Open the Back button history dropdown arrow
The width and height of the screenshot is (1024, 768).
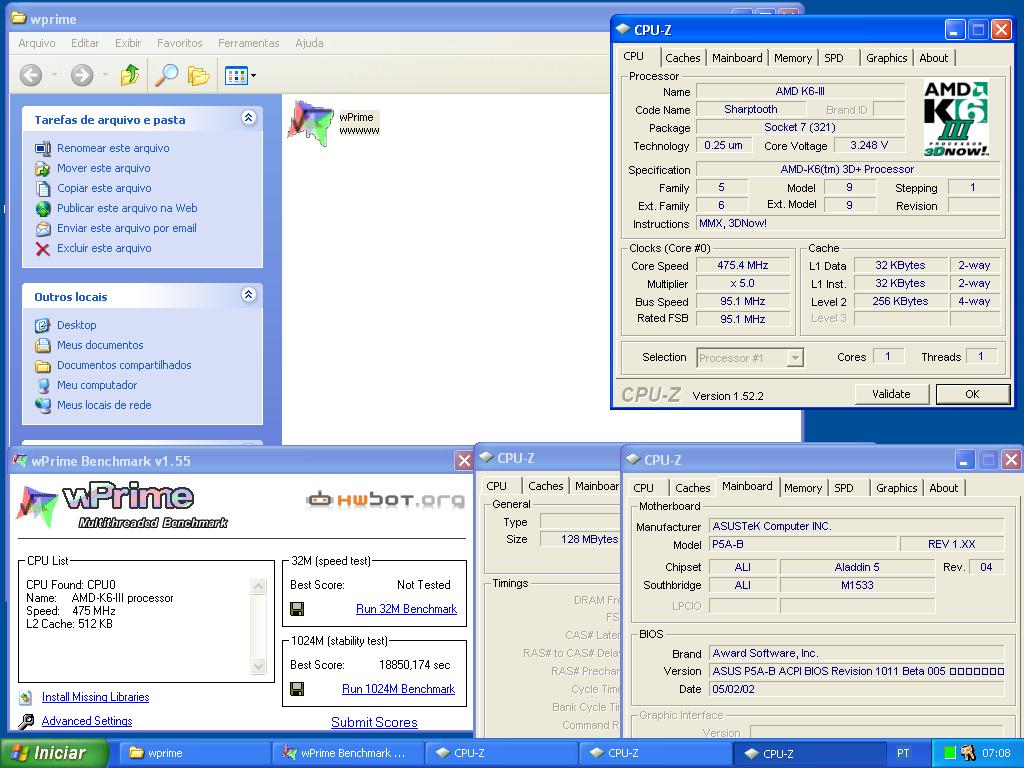pyautogui.click(x=54, y=75)
